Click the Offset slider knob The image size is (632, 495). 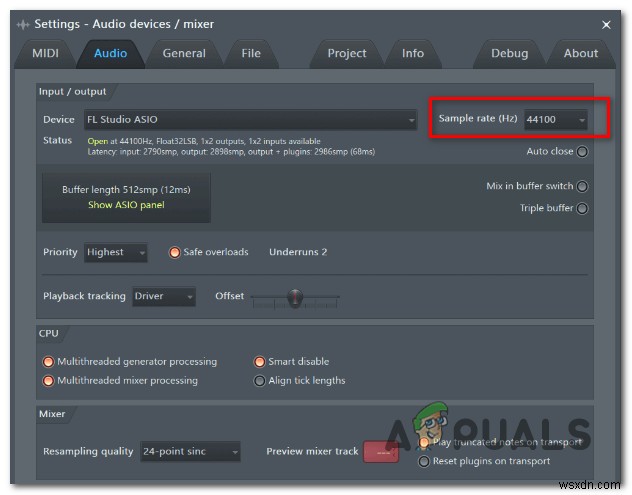pos(295,298)
